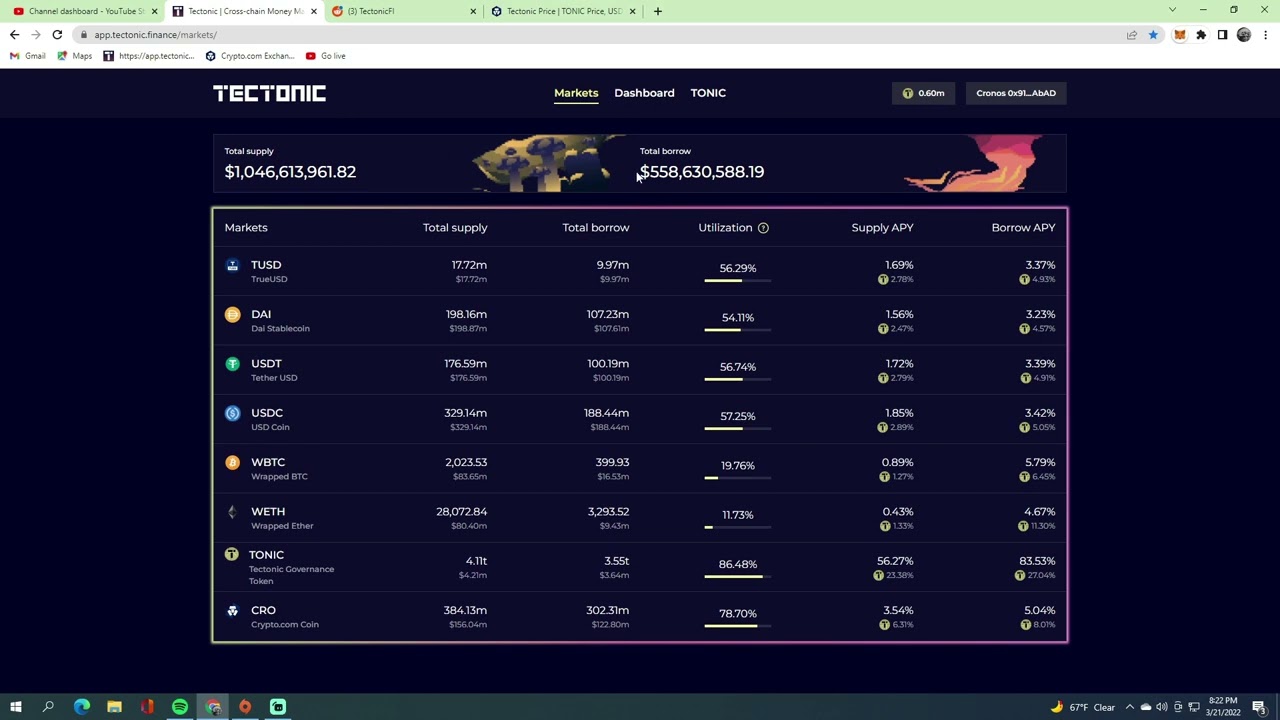This screenshot has height=720, width=1280.
Task: Click the share page icon in address bar
Action: pos(1132,35)
